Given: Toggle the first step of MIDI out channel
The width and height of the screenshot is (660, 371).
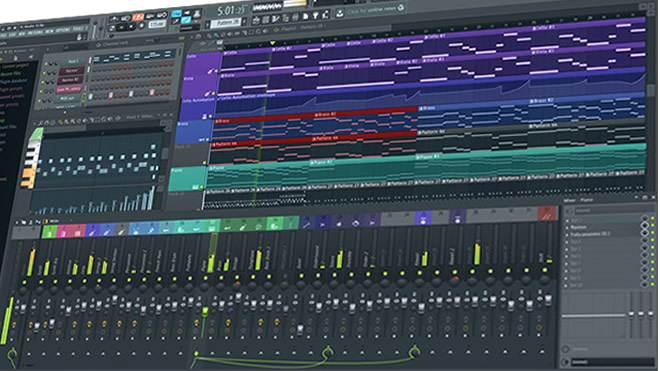Looking at the screenshot, I should 90,97.
